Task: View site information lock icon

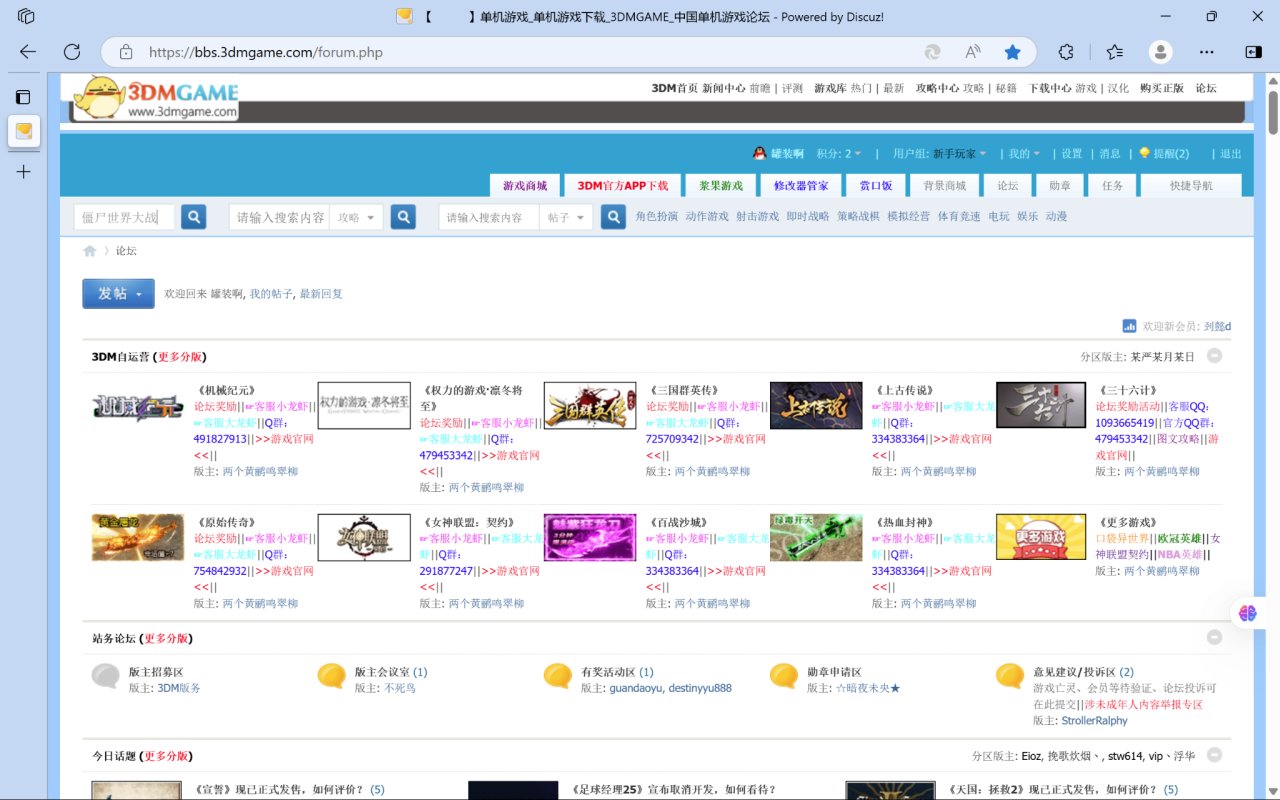Action: tap(126, 52)
